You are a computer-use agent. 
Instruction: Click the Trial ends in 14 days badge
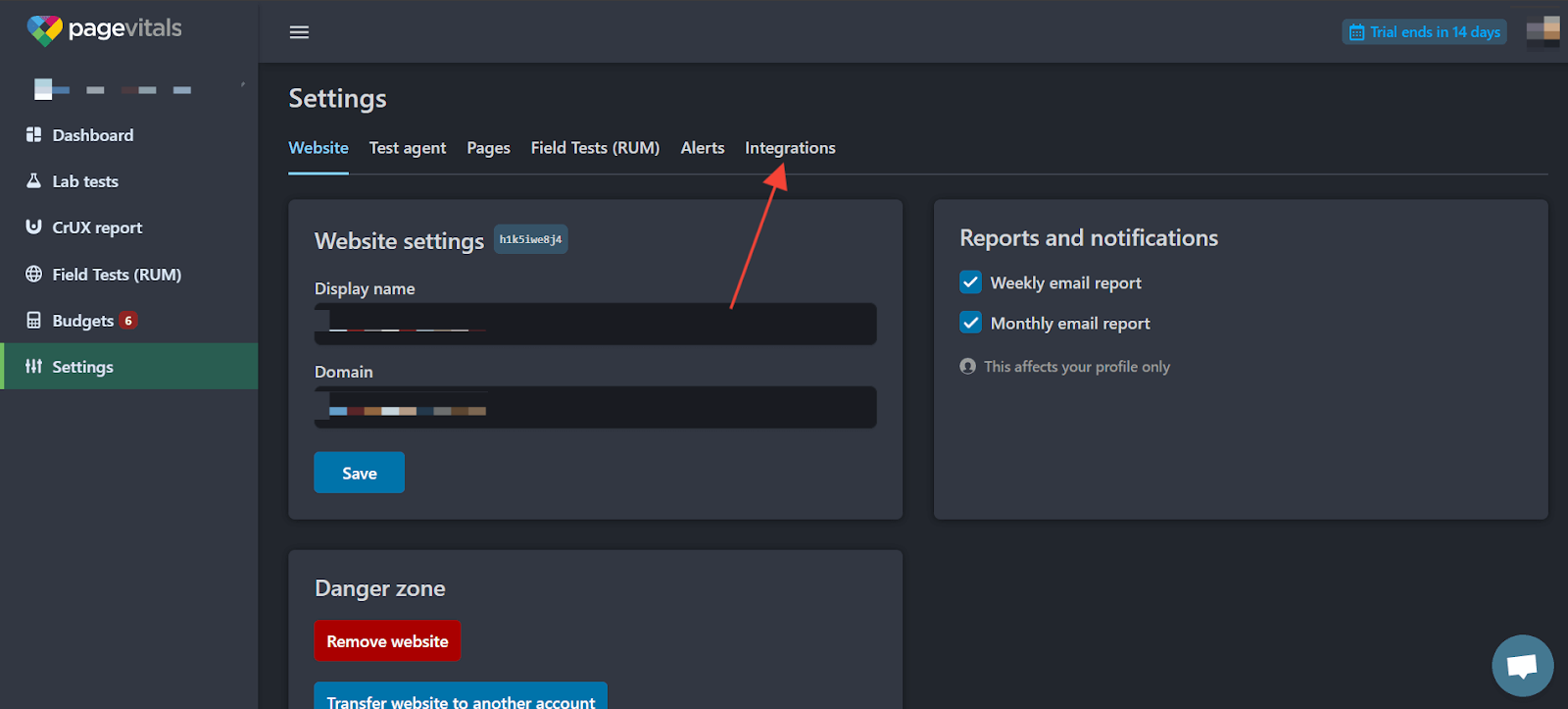[x=1424, y=32]
